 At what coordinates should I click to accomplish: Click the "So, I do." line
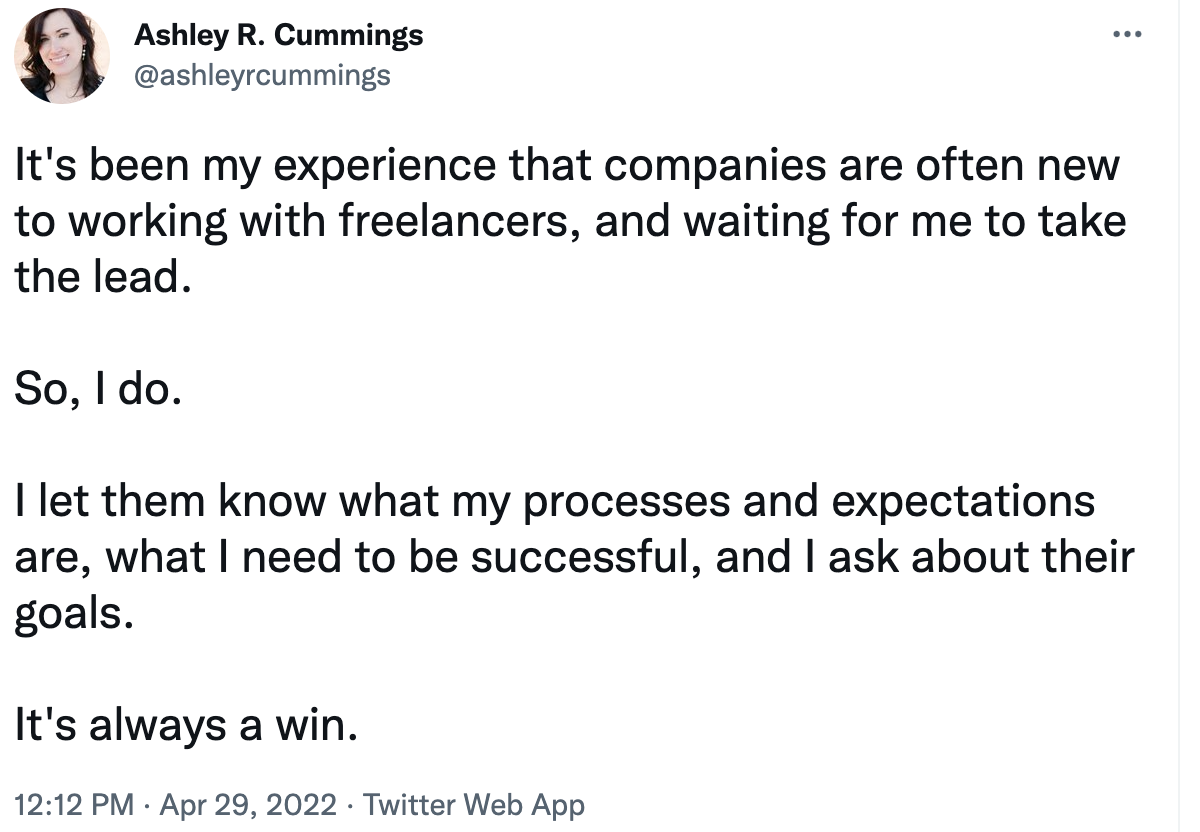[97, 389]
